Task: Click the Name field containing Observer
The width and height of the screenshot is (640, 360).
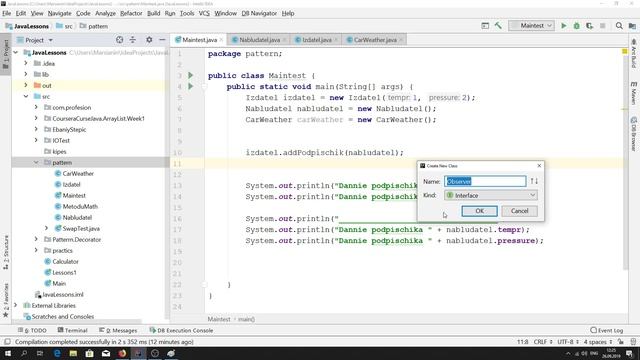Action: (x=485, y=181)
